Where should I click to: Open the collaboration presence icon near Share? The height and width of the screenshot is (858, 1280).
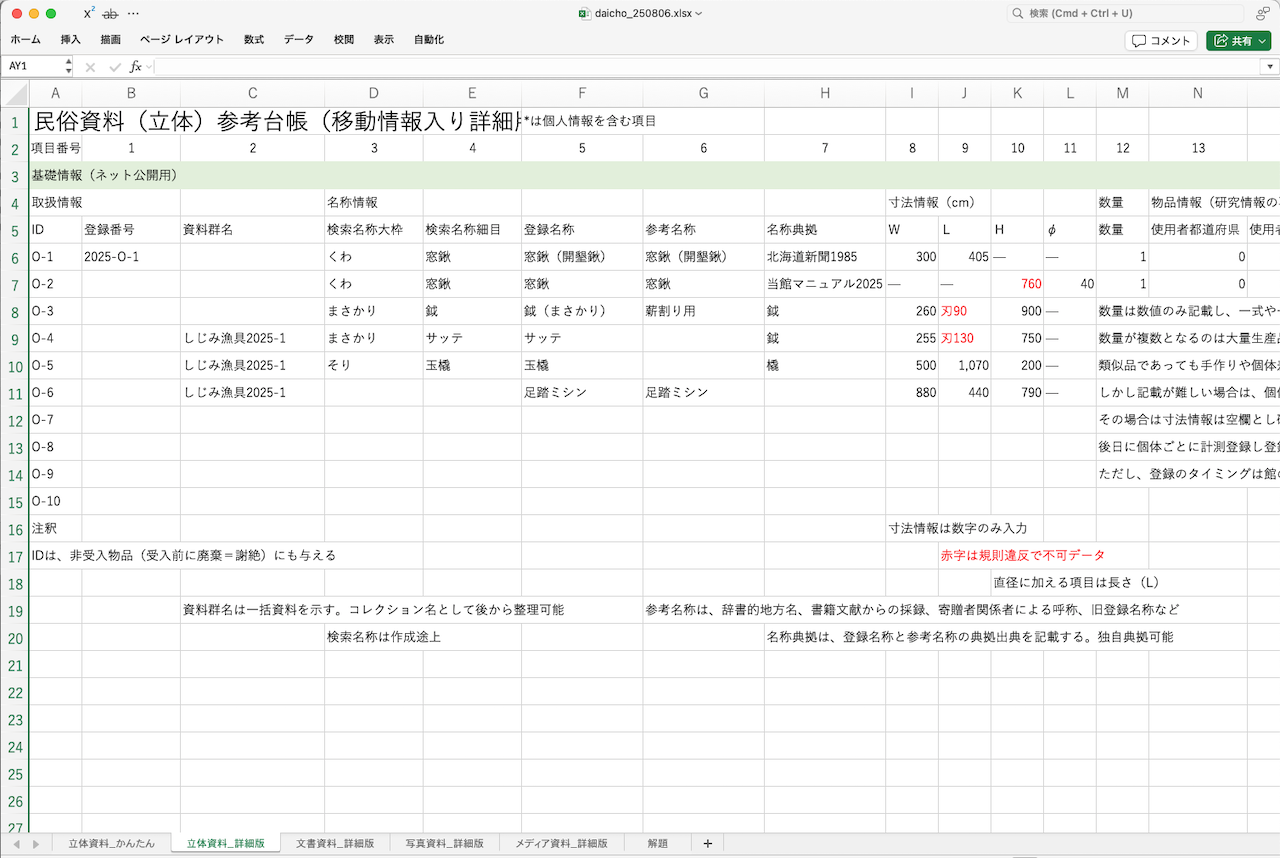1262,14
